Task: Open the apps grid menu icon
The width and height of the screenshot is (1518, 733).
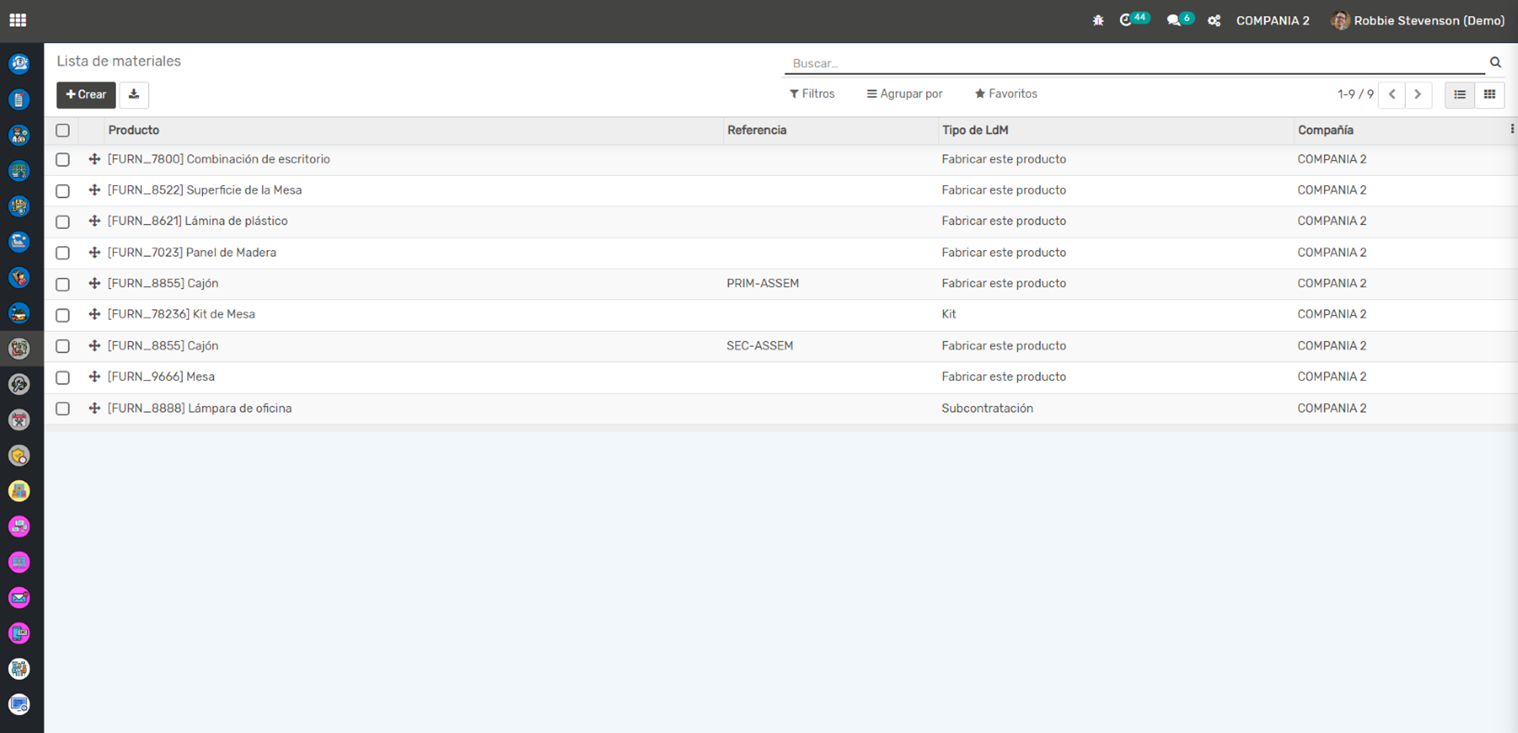Action: click(x=18, y=20)
